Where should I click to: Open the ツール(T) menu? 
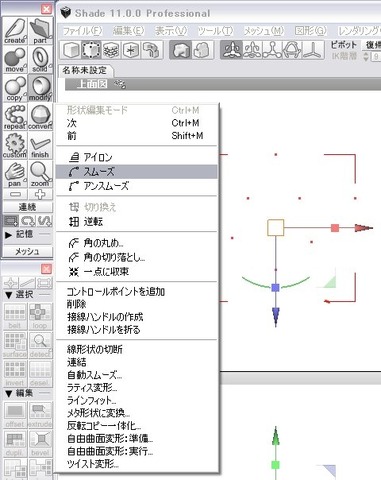coord(215,31)
